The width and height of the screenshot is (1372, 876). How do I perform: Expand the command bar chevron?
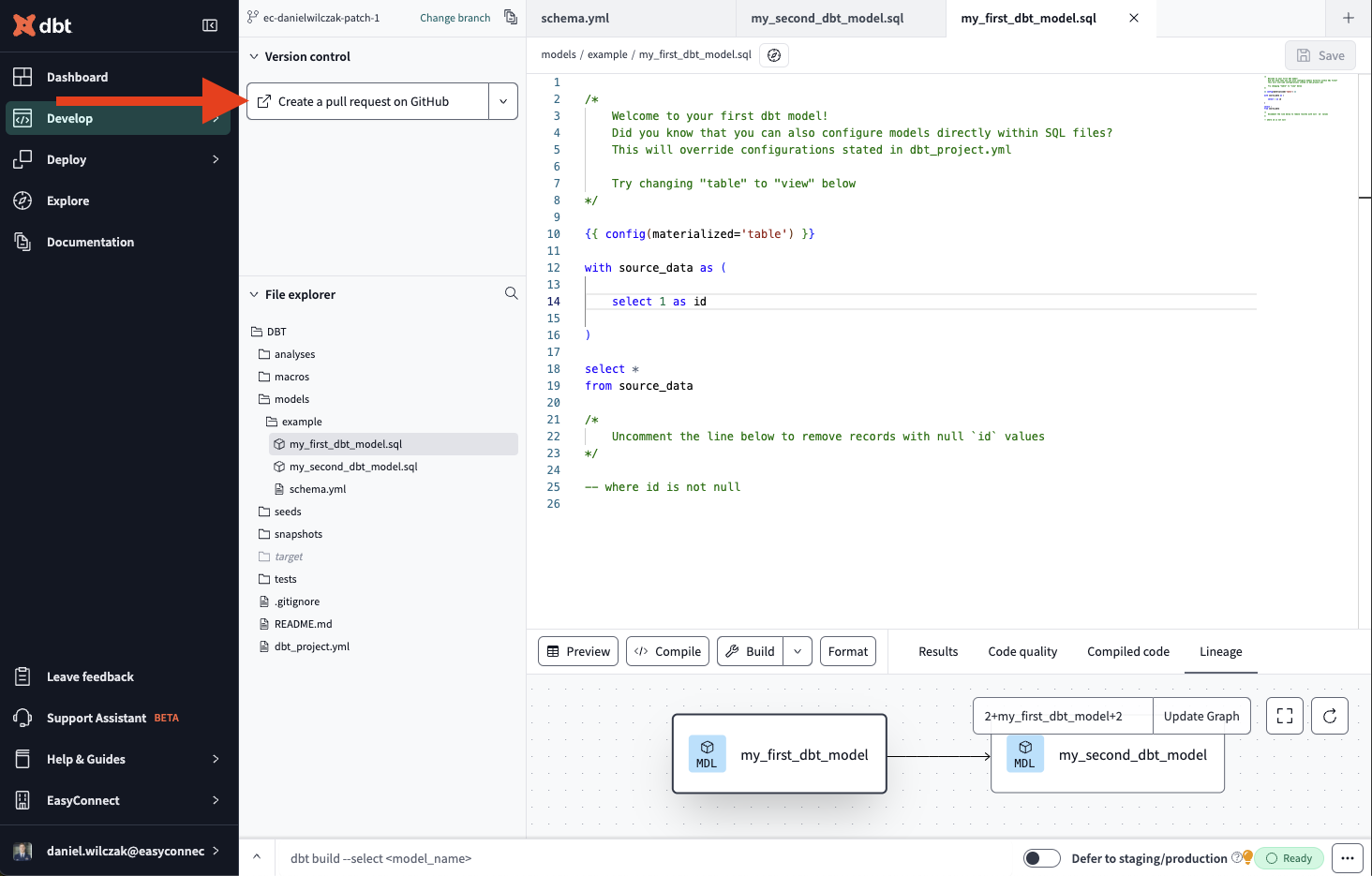click(x=257, y=856)
